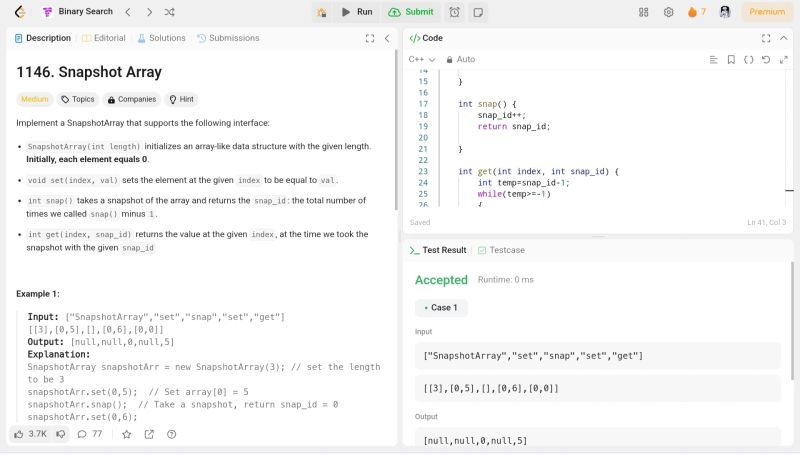Switch to the Test Result tab
This screenshot has width=800, height=455.
[438, 250]
